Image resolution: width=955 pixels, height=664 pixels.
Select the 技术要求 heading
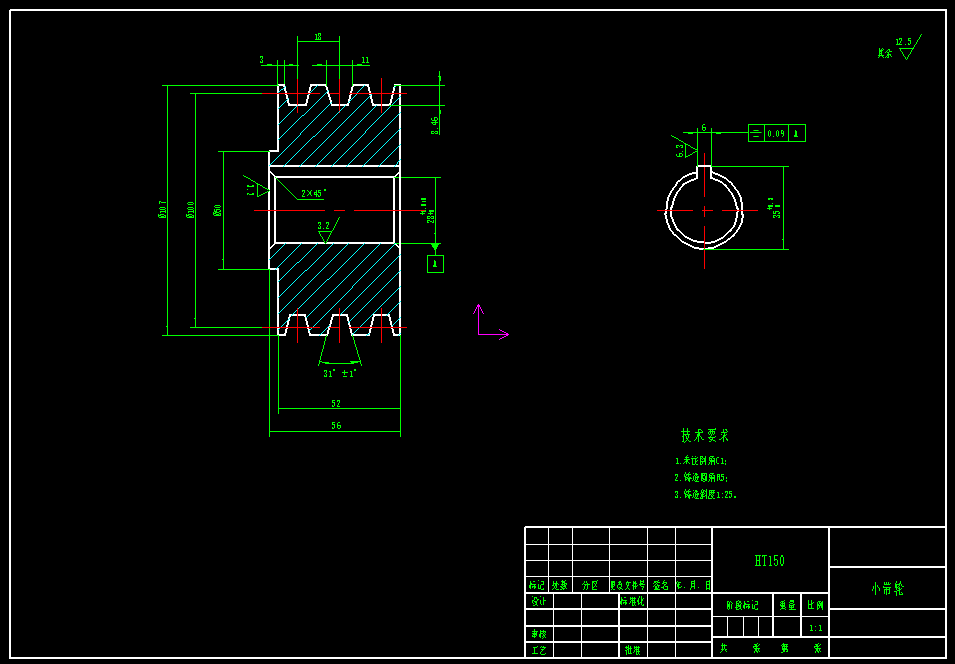click(705, 436)
